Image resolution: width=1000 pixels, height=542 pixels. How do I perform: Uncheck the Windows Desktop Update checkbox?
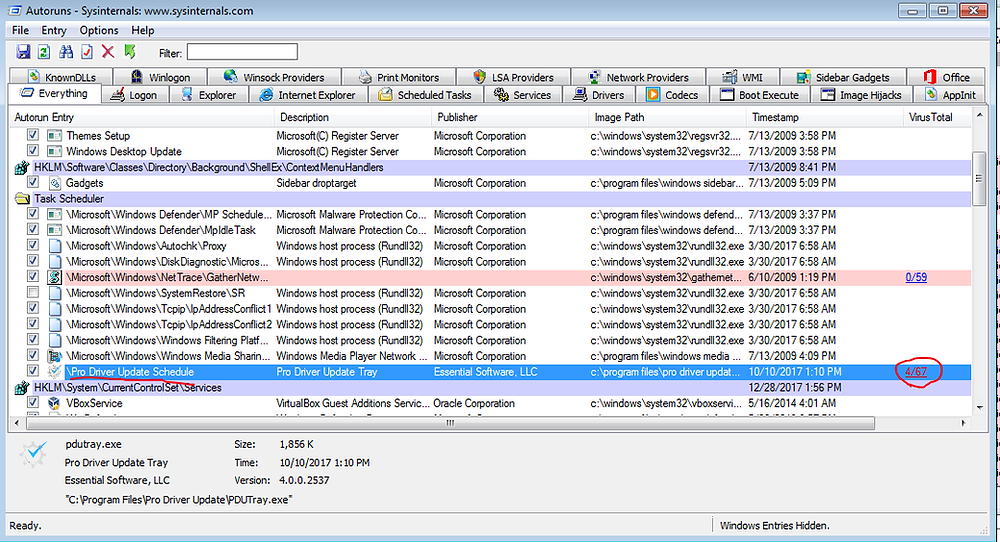[x=33, y=151]
